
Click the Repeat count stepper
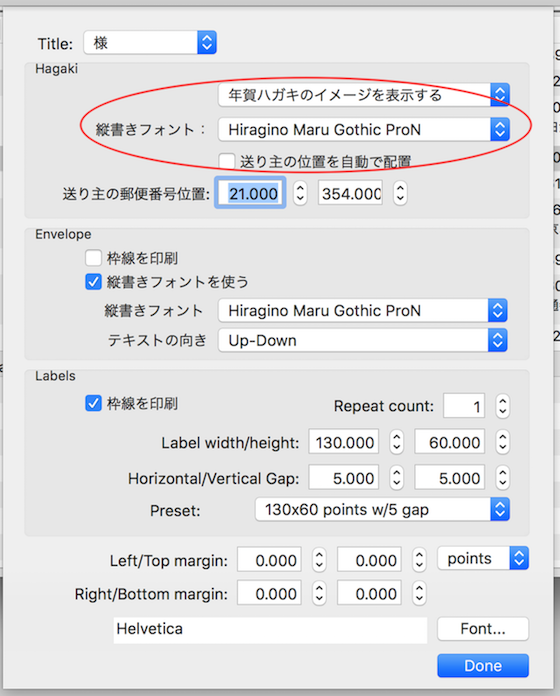pos(502,406)
